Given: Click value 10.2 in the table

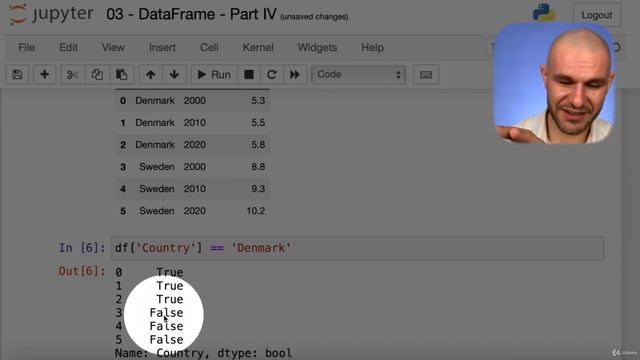Looking at the screenshot, I should [x=256, y=211].
